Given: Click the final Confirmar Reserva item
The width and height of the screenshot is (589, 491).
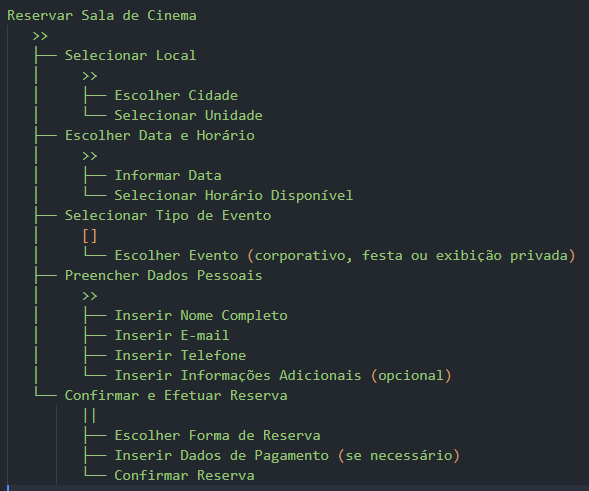Looking at the screenshot, I should pyautogui.click(x=184, y=476).
